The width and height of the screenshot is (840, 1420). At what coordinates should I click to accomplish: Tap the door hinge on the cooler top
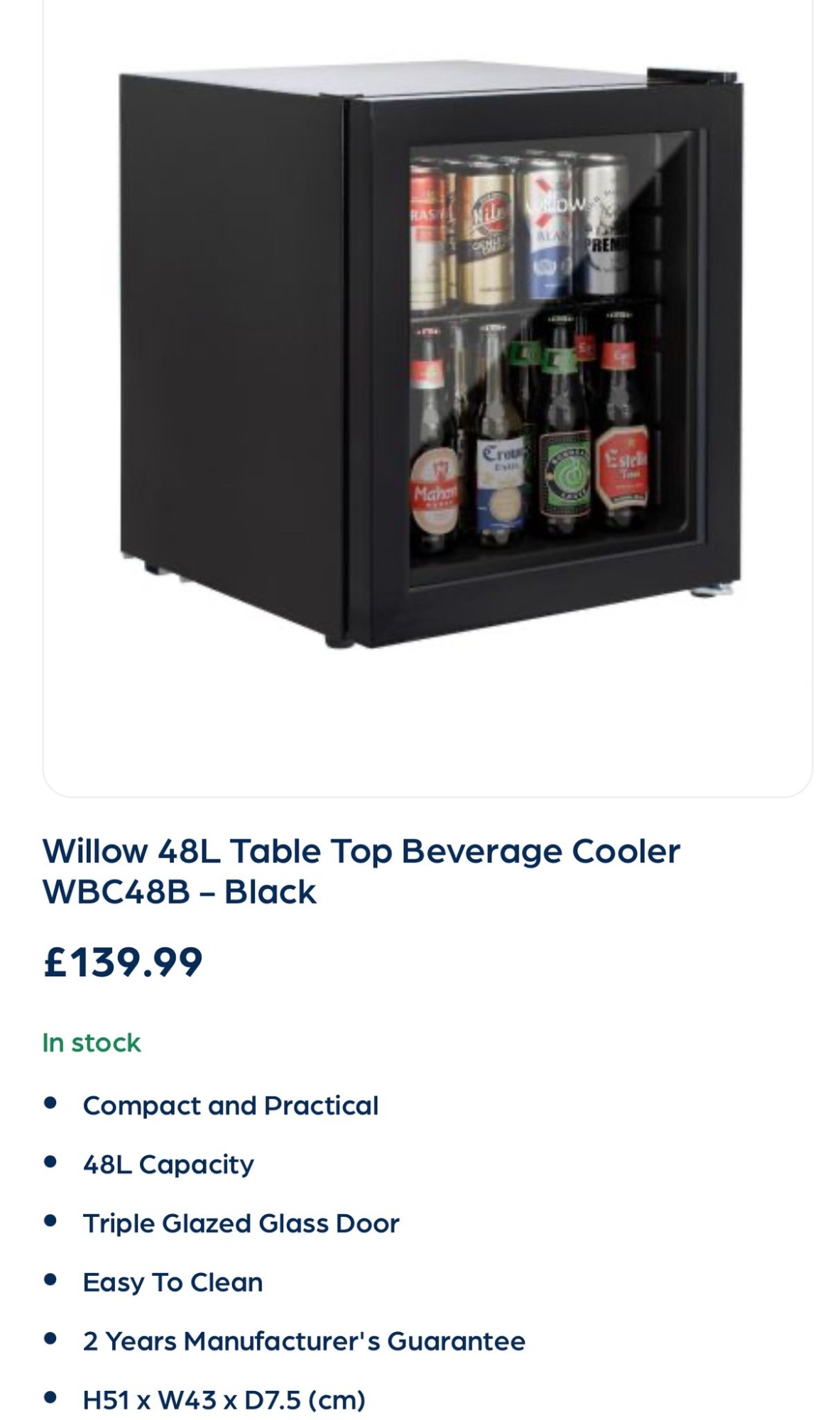[692, 75]
